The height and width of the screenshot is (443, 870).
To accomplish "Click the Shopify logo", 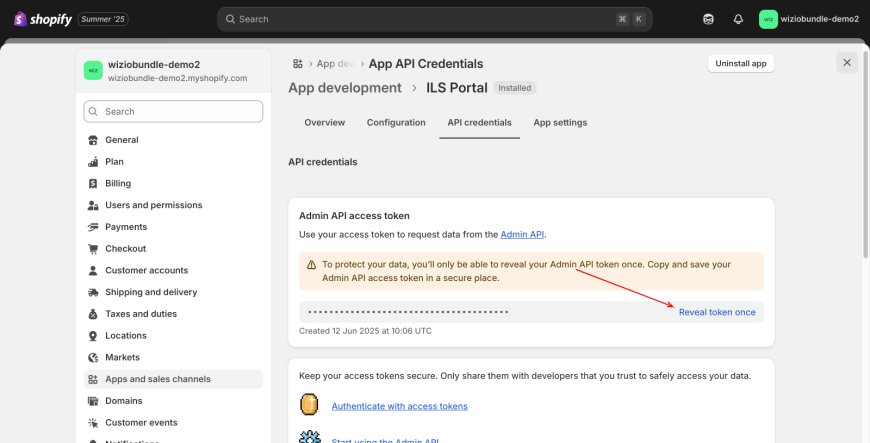I will pos(43,19).
